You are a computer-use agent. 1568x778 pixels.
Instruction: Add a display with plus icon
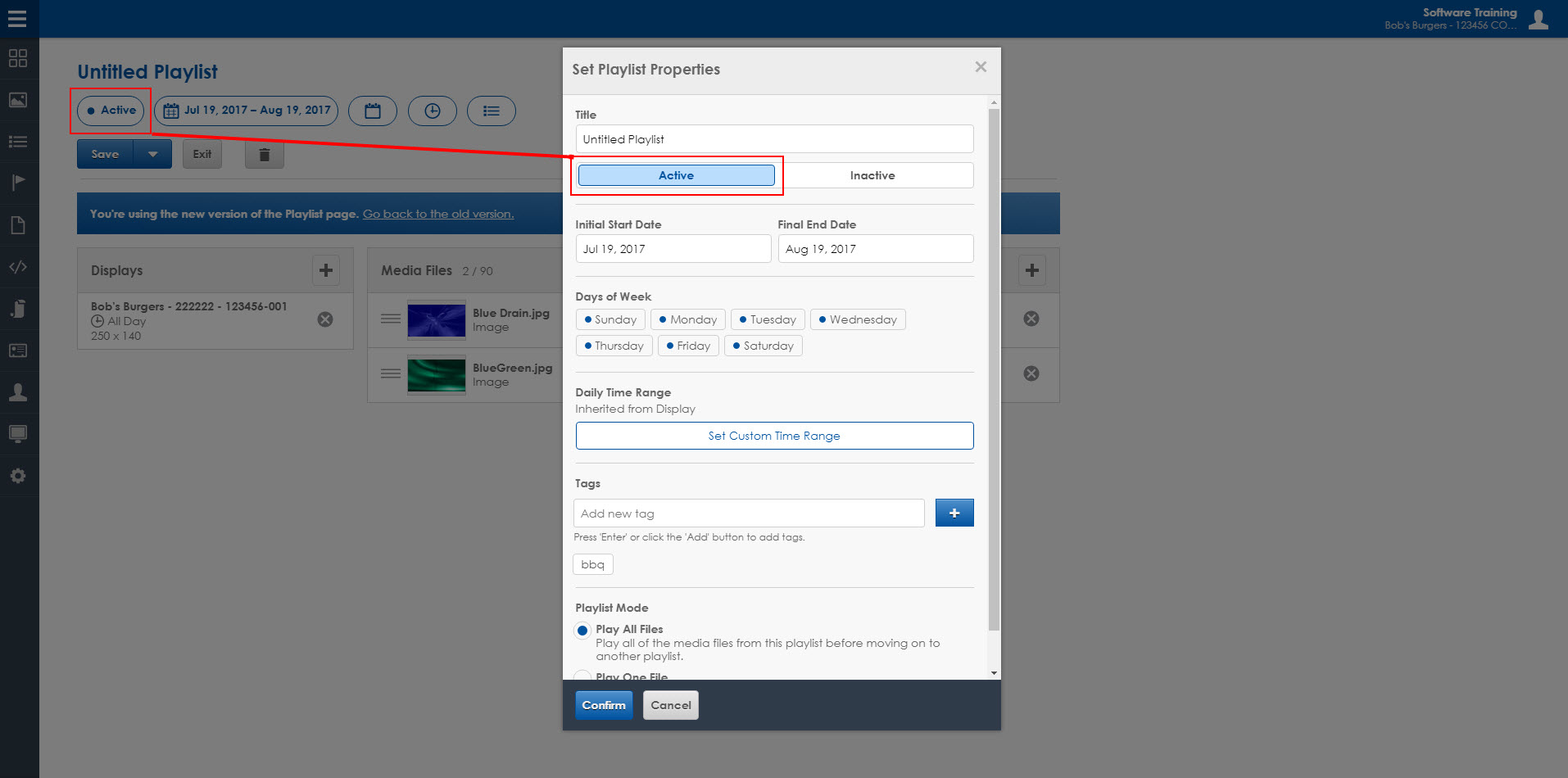click(326, 270)
